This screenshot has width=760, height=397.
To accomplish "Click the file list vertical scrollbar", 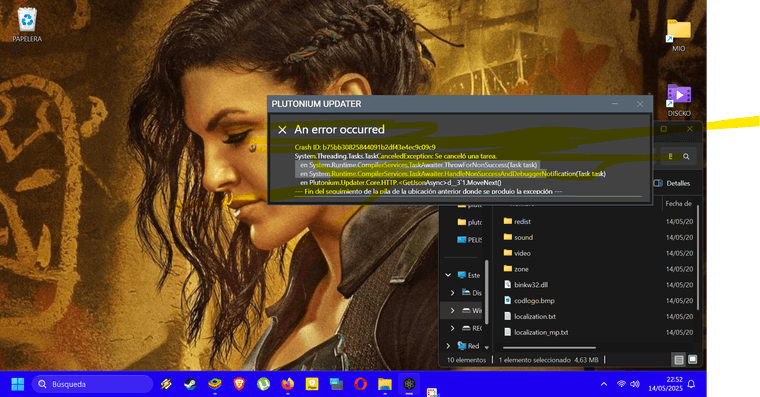I will pyautogui.click(x=698, y=258).
